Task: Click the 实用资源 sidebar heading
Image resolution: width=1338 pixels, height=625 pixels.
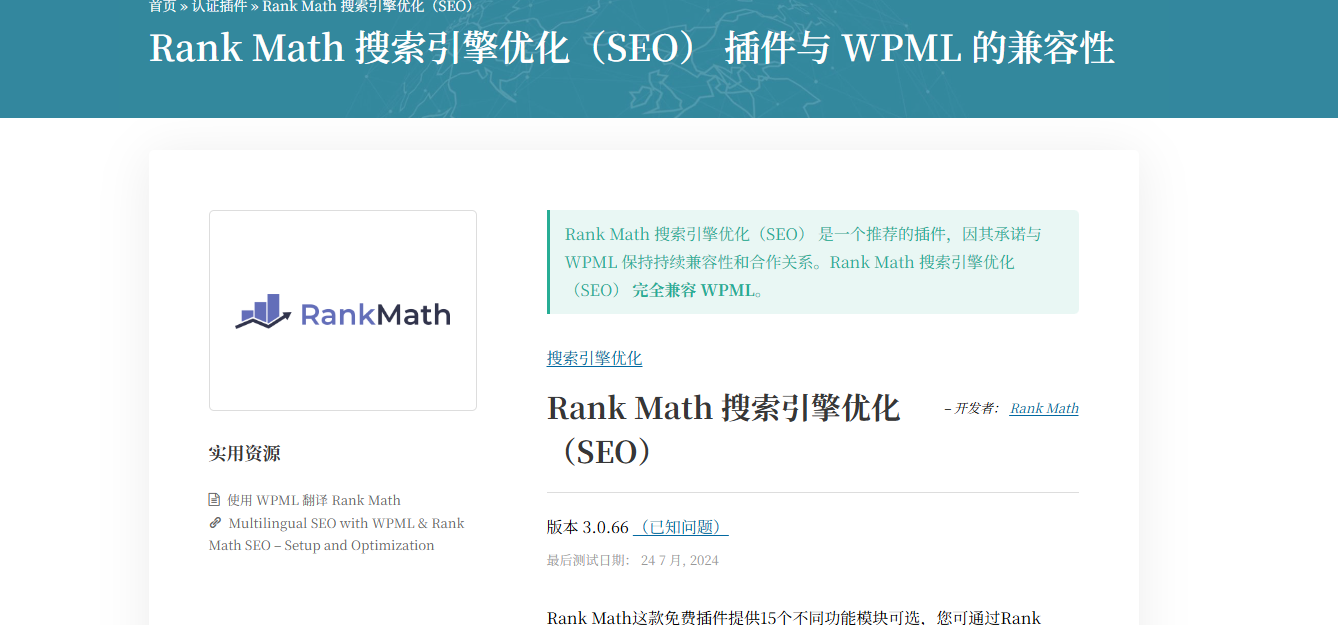Action: (x=244, y=453)
